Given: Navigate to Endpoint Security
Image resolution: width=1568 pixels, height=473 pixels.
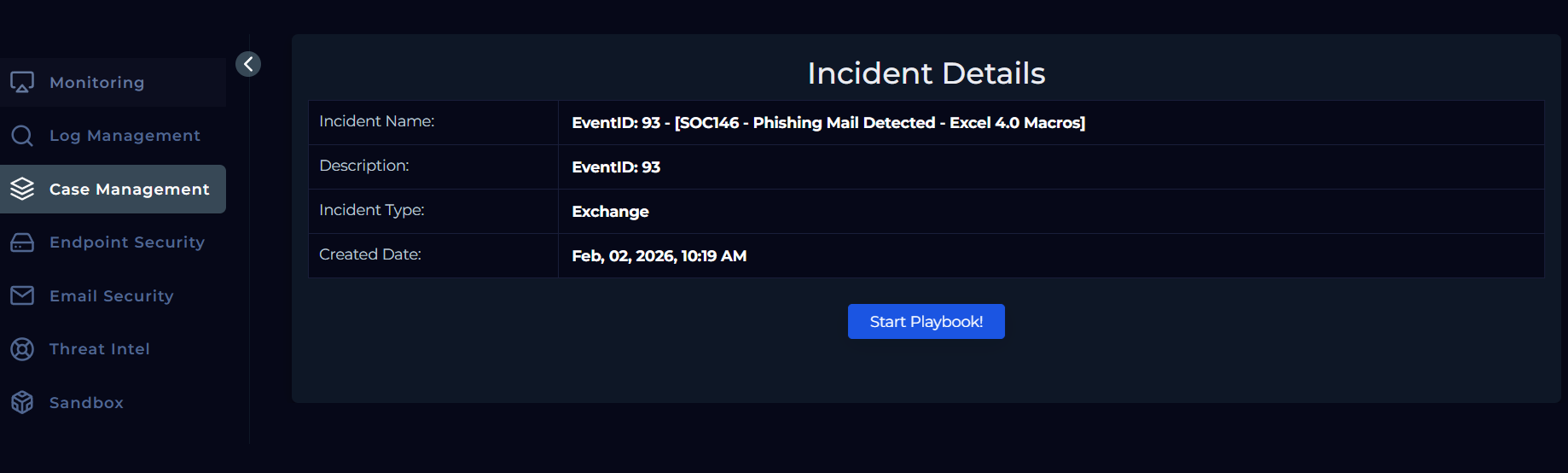Looking at the screenshot, I should pyautogui.click(x=127, y=242).
